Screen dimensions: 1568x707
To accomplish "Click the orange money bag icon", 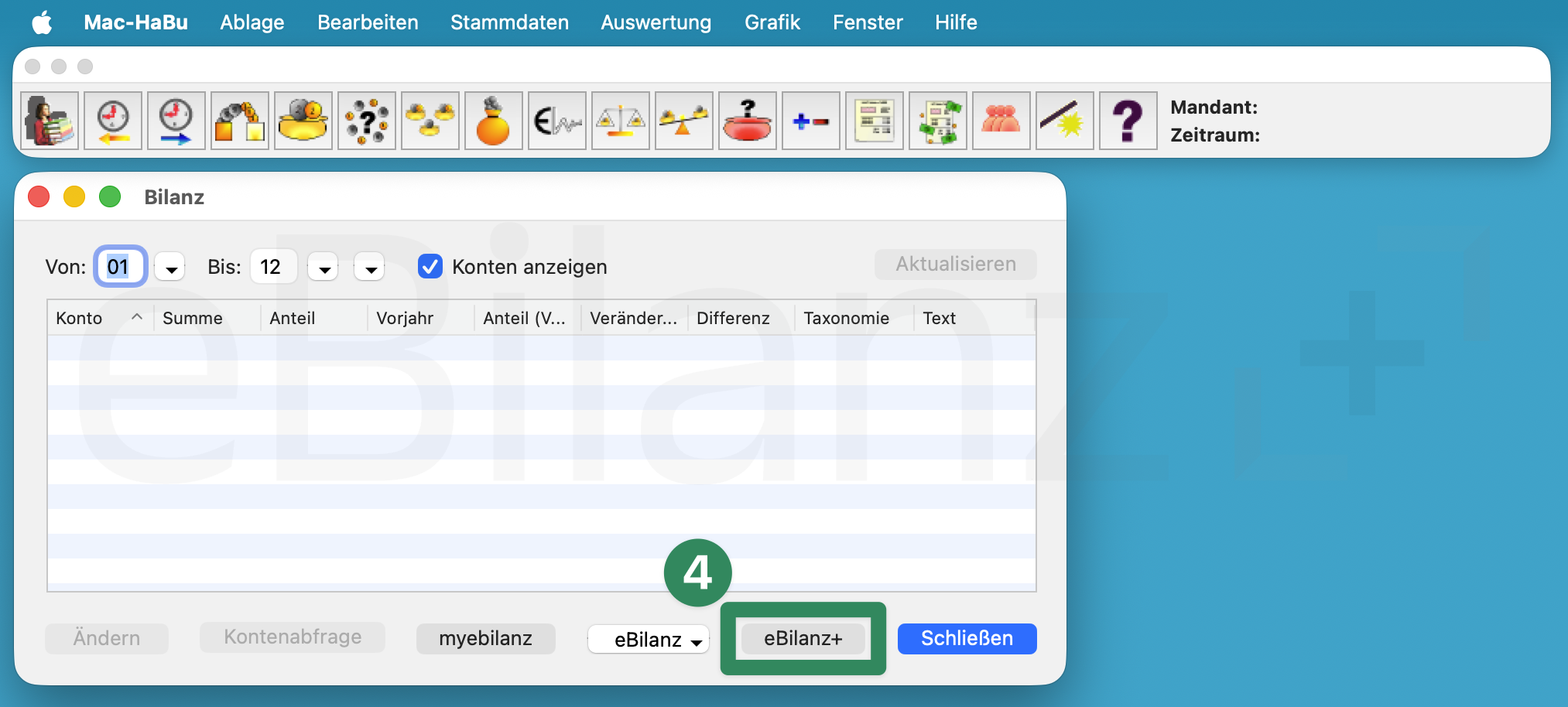I will (494, 121).
